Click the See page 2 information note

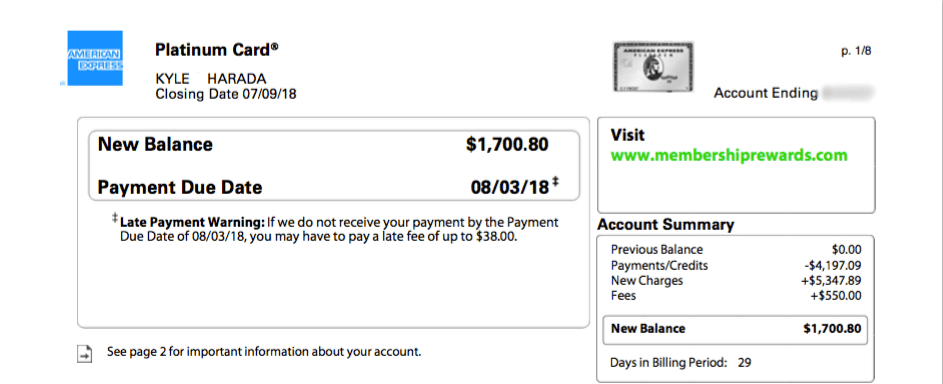point(264,352)
